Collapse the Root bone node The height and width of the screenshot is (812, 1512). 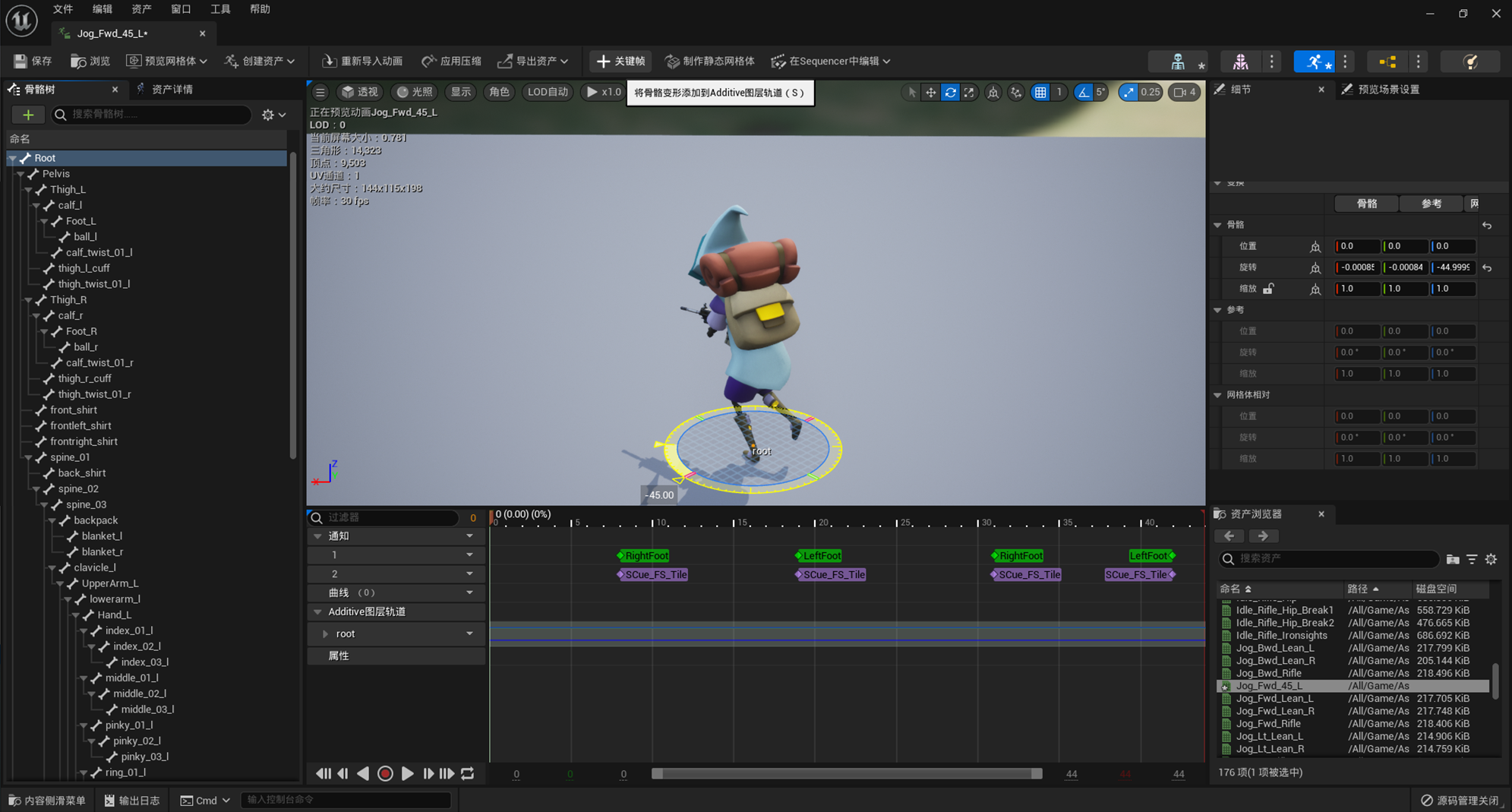(12, 158)
